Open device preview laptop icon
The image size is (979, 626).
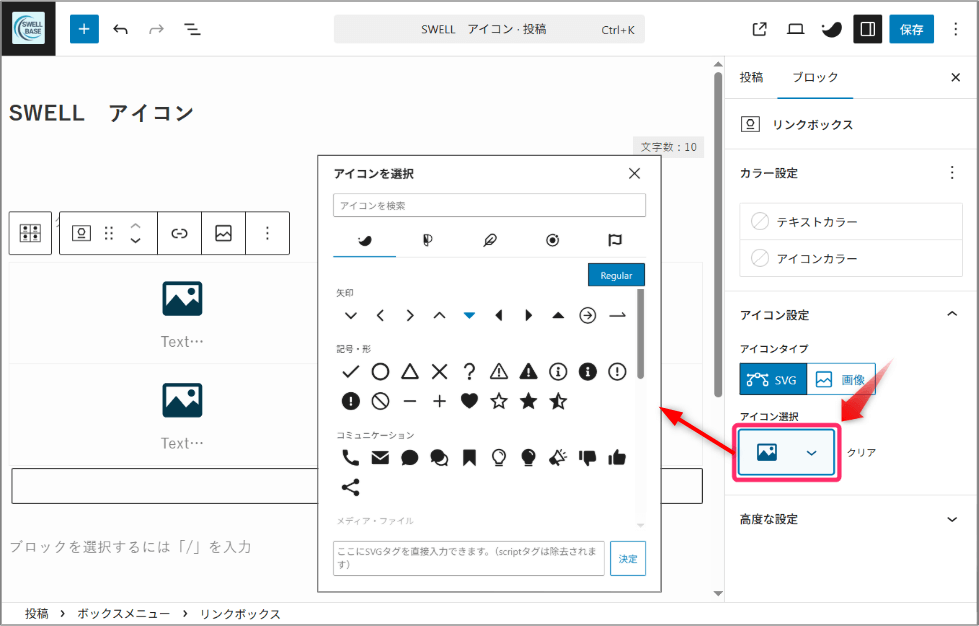click(795, 29)
